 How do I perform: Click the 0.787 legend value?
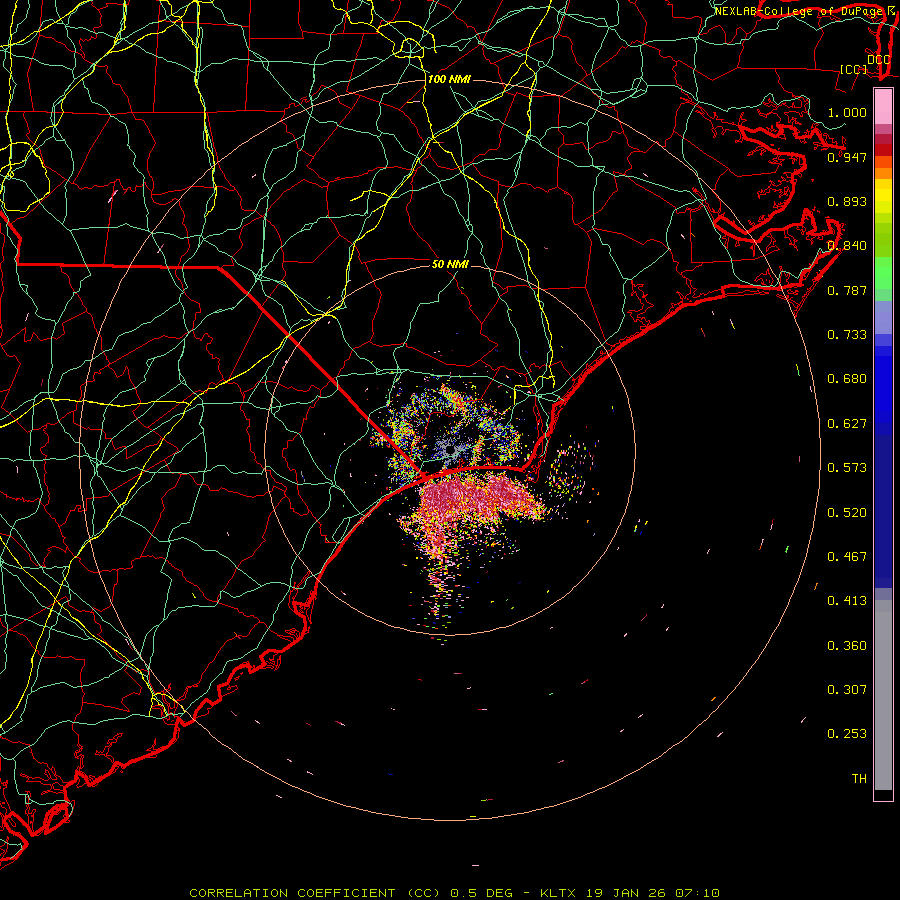847,290
